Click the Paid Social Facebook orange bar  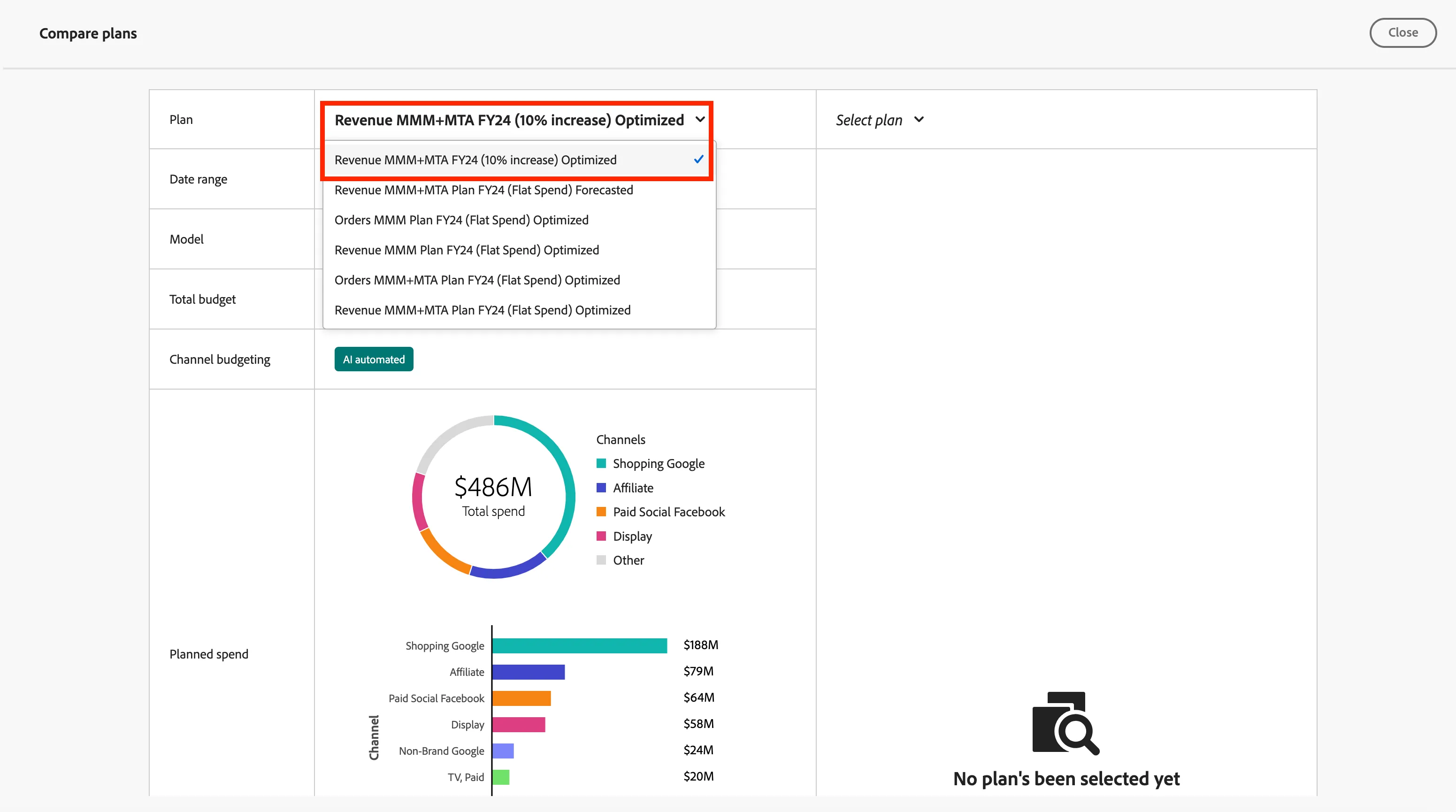click(x=521, y=698)
